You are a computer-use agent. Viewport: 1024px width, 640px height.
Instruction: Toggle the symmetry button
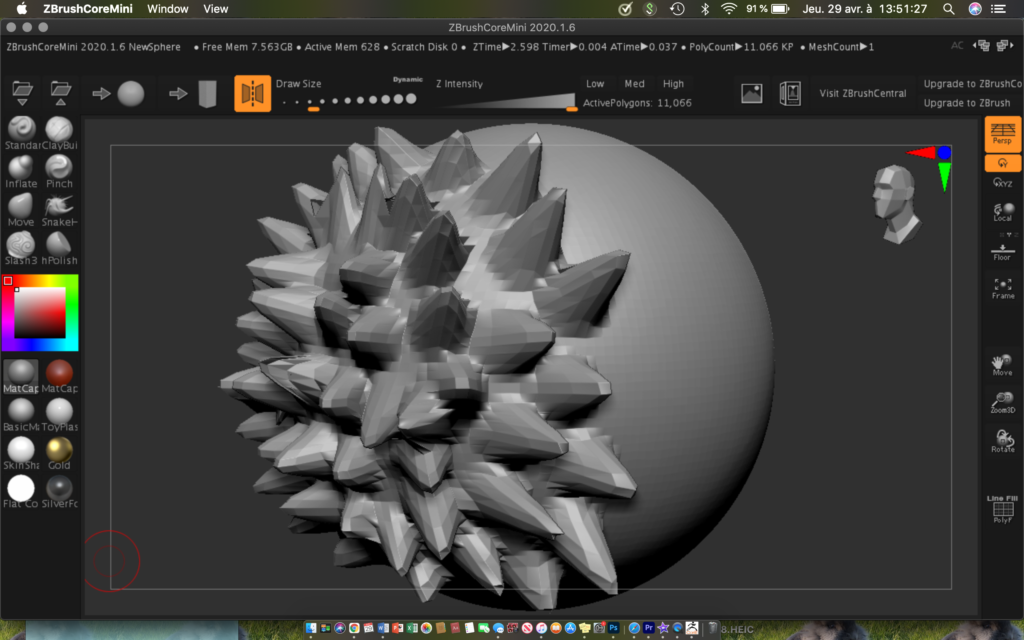point(252,93)
